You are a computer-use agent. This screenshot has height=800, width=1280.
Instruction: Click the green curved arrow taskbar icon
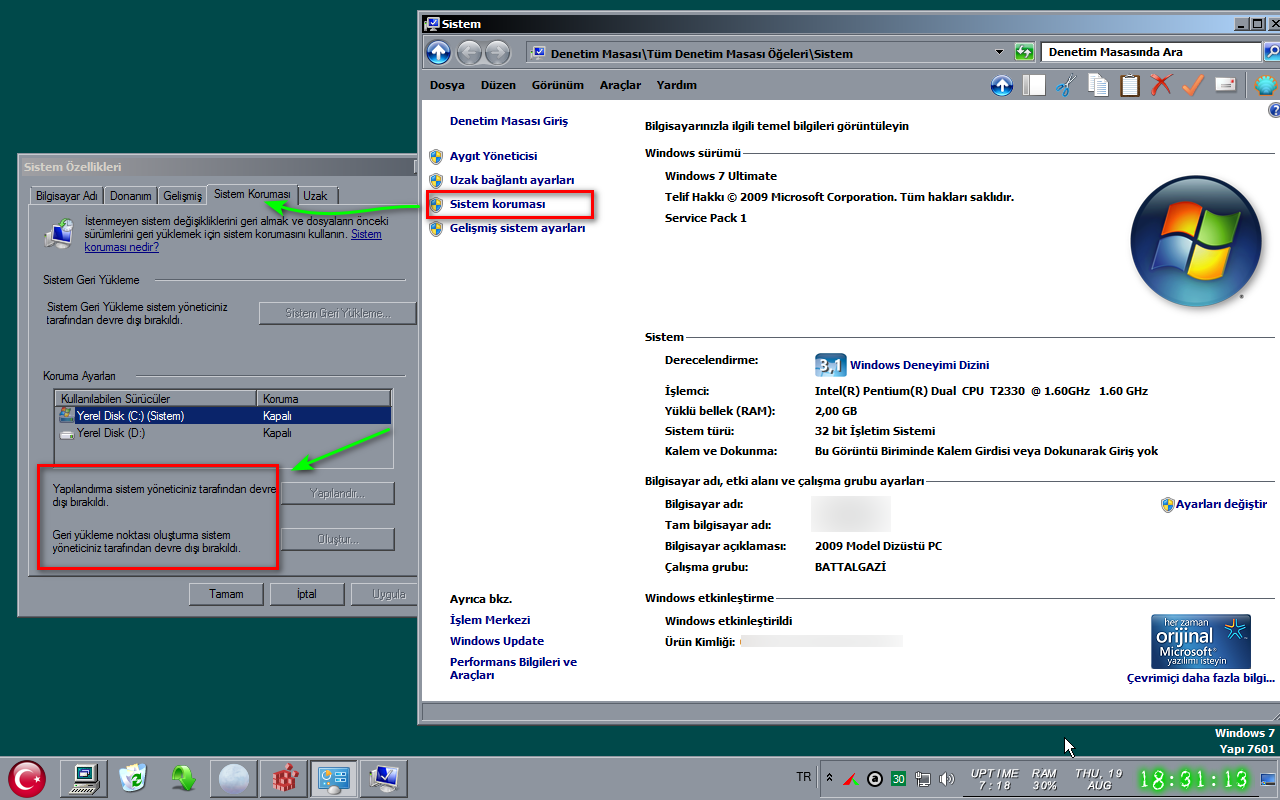183,777
